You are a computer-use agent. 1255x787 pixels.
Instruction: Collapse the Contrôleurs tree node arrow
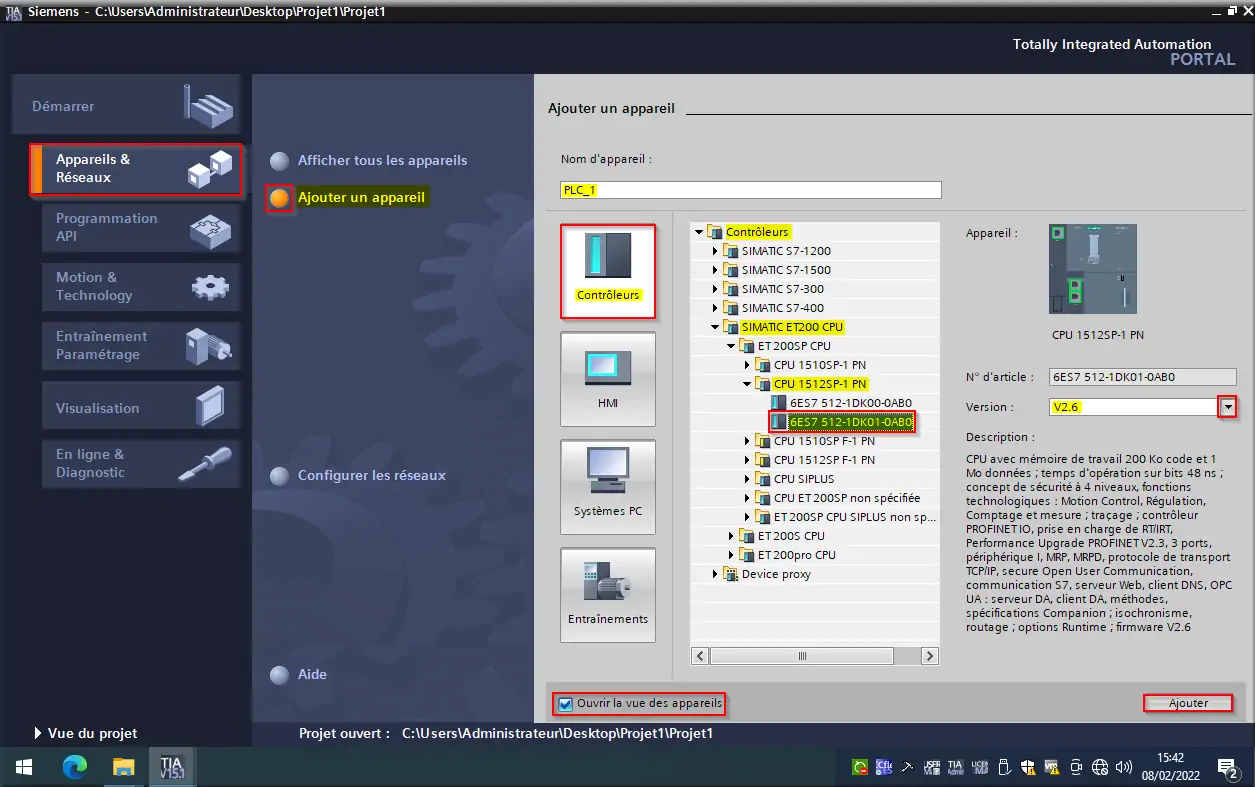[699, 232]
